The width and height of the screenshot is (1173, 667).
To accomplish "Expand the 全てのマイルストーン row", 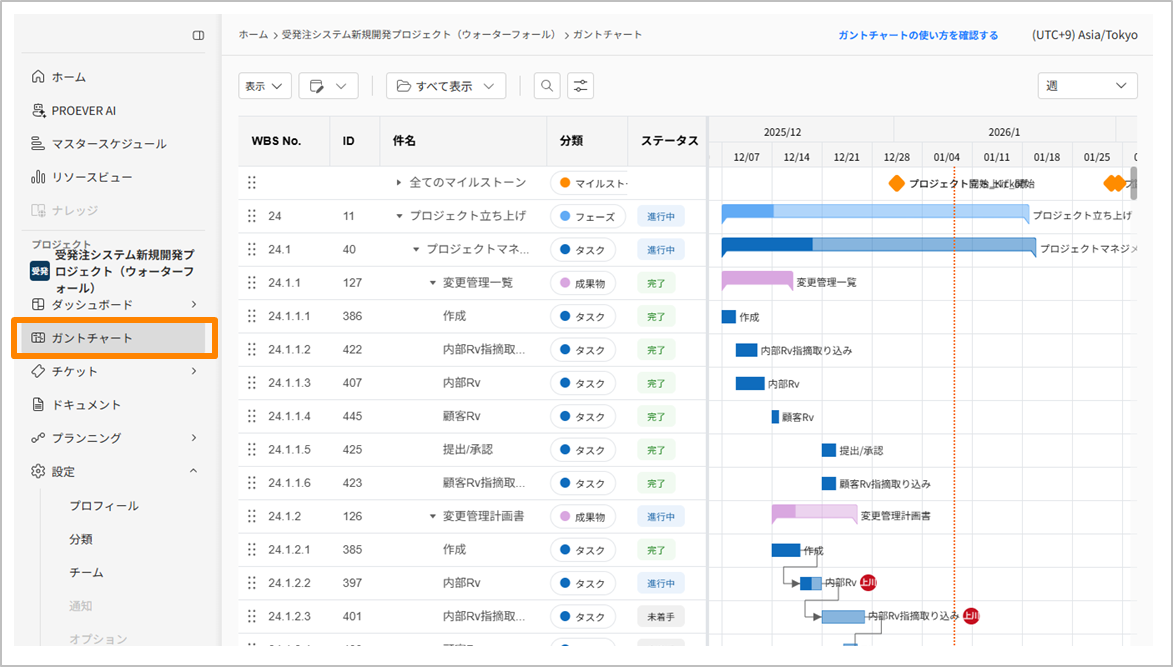I will pyautogui.click(x=399, y=183).
